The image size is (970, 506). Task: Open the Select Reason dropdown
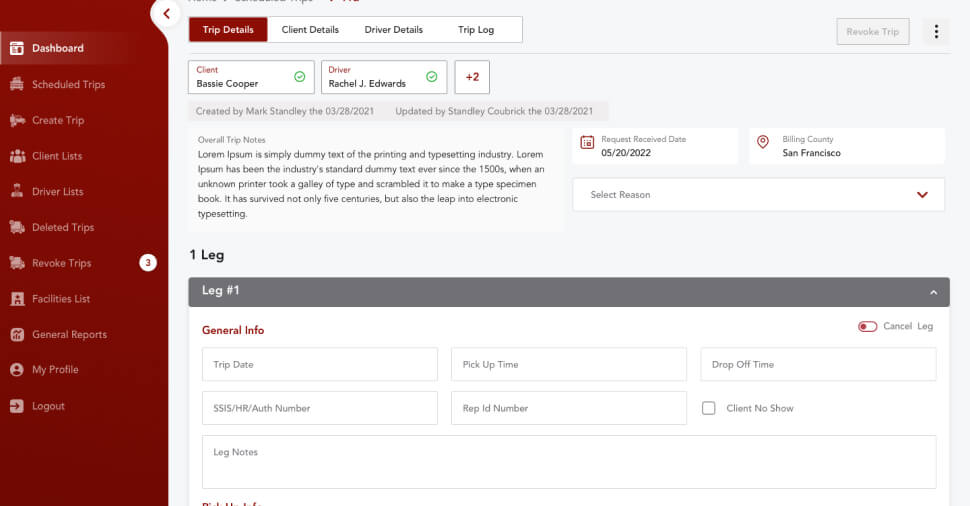tap(758, 195)
